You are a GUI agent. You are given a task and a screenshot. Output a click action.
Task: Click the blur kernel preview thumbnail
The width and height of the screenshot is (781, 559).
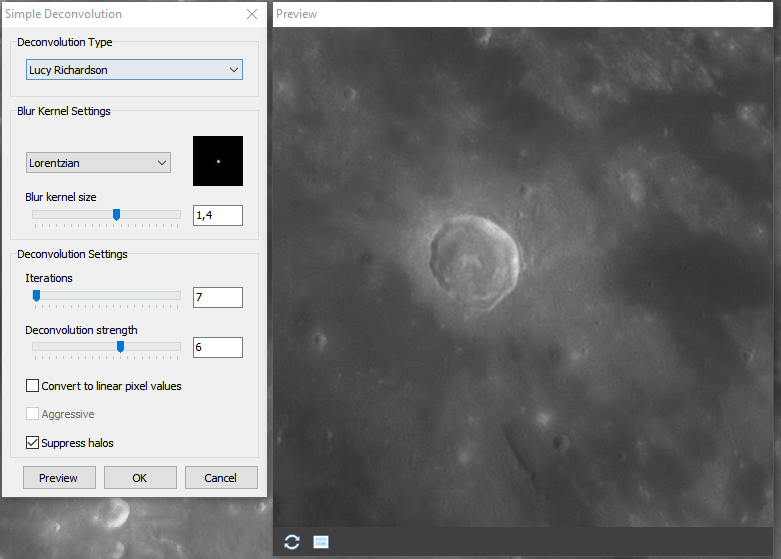point(218,161)
